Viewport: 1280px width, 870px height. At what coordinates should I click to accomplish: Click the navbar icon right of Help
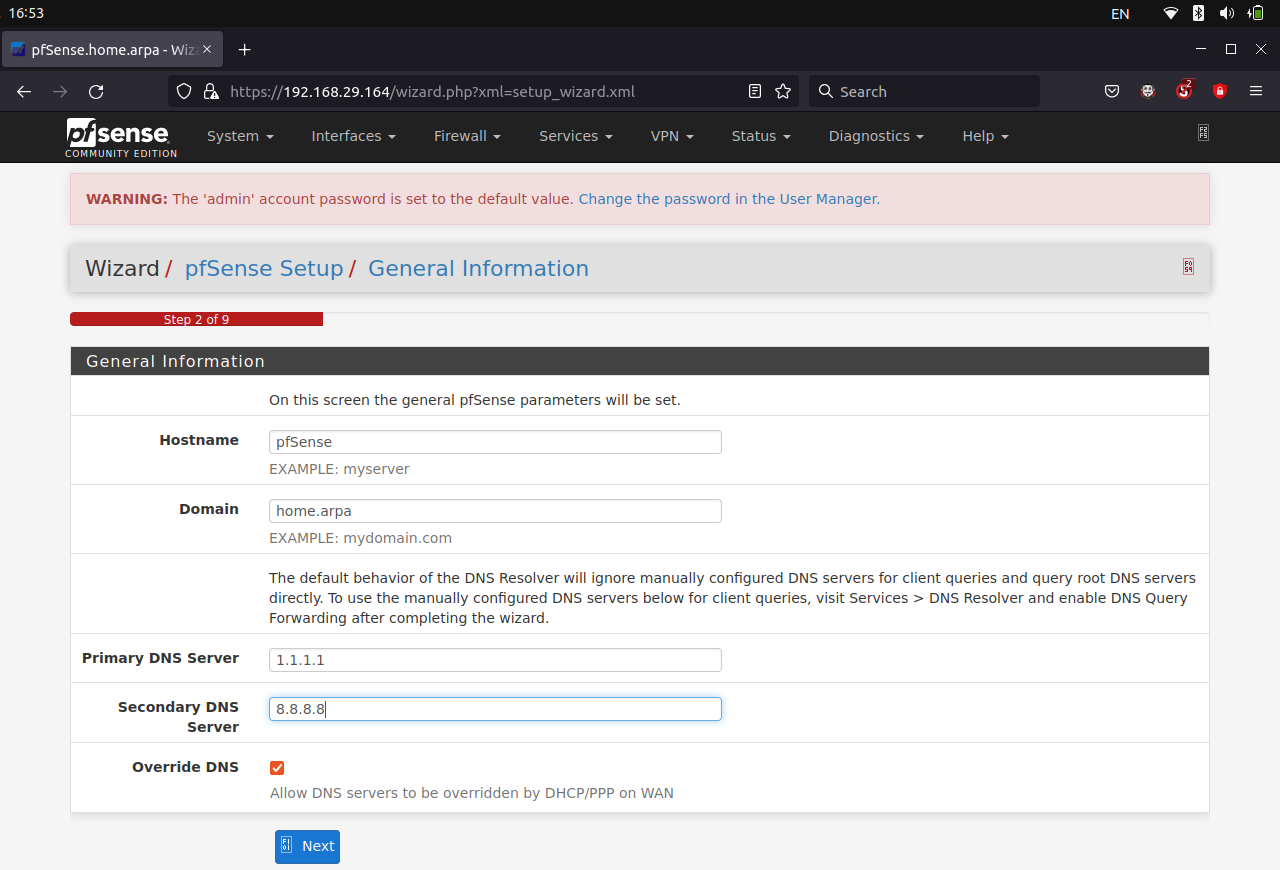1203,133
